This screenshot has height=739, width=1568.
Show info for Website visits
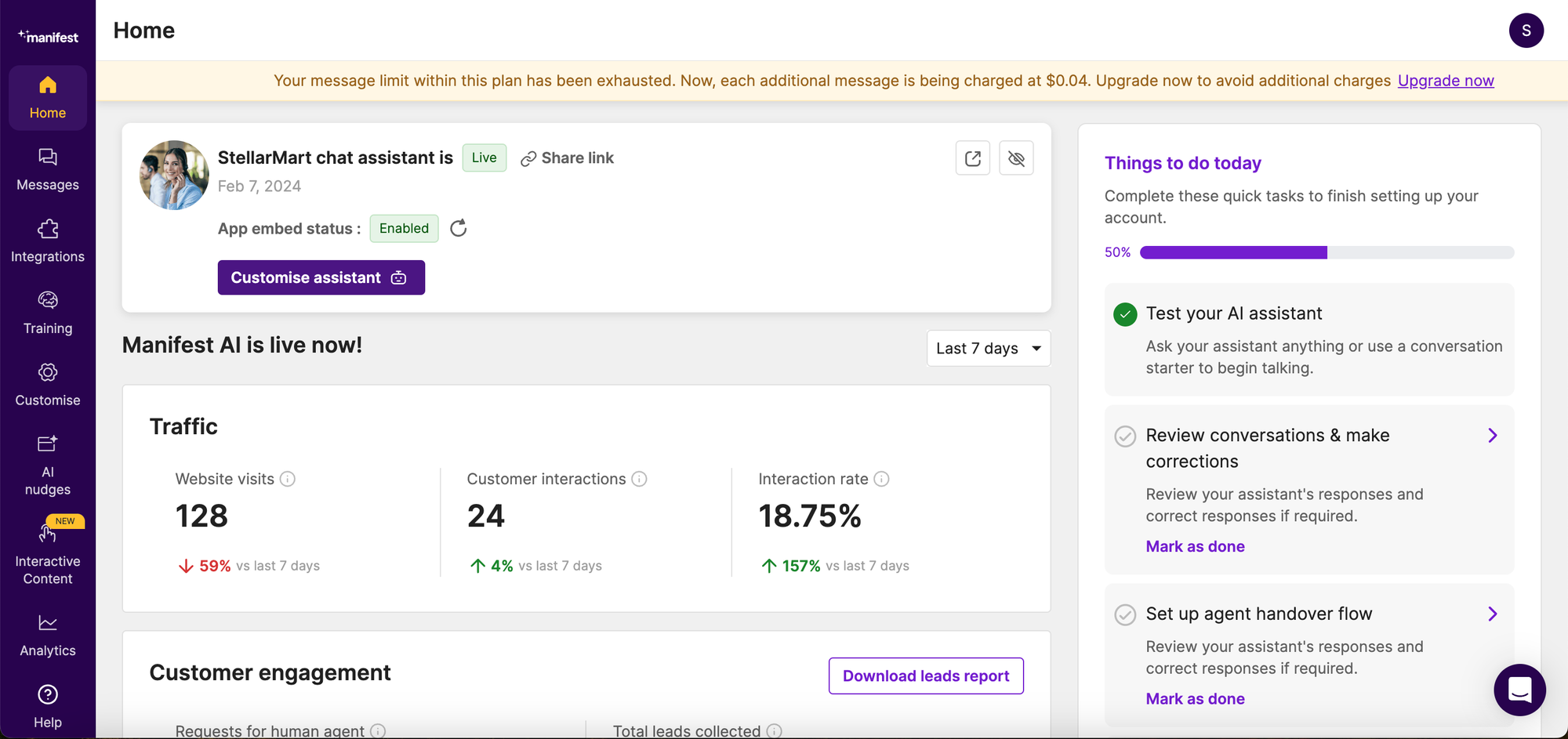288,479
